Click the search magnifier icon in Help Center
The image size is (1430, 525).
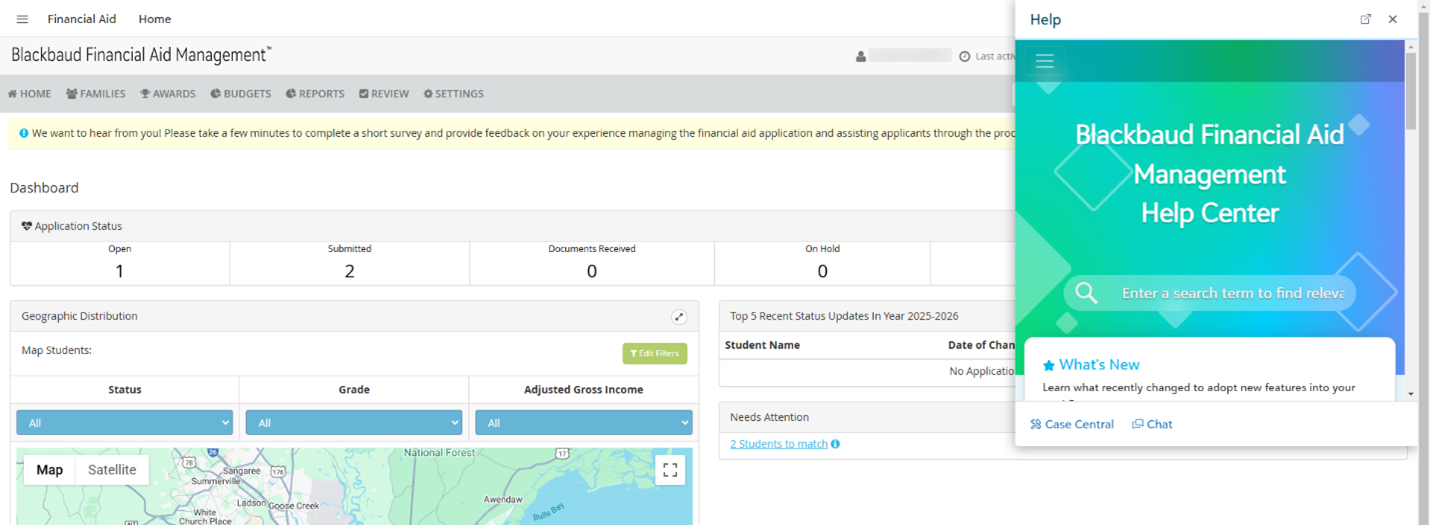(1087, 293)
